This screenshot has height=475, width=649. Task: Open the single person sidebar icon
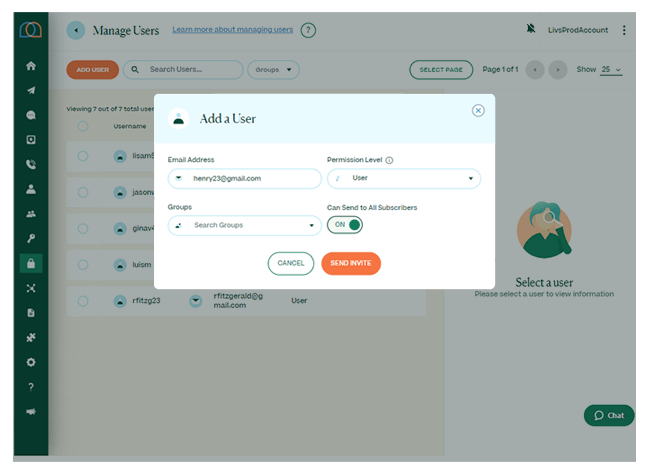coord(31,189)
